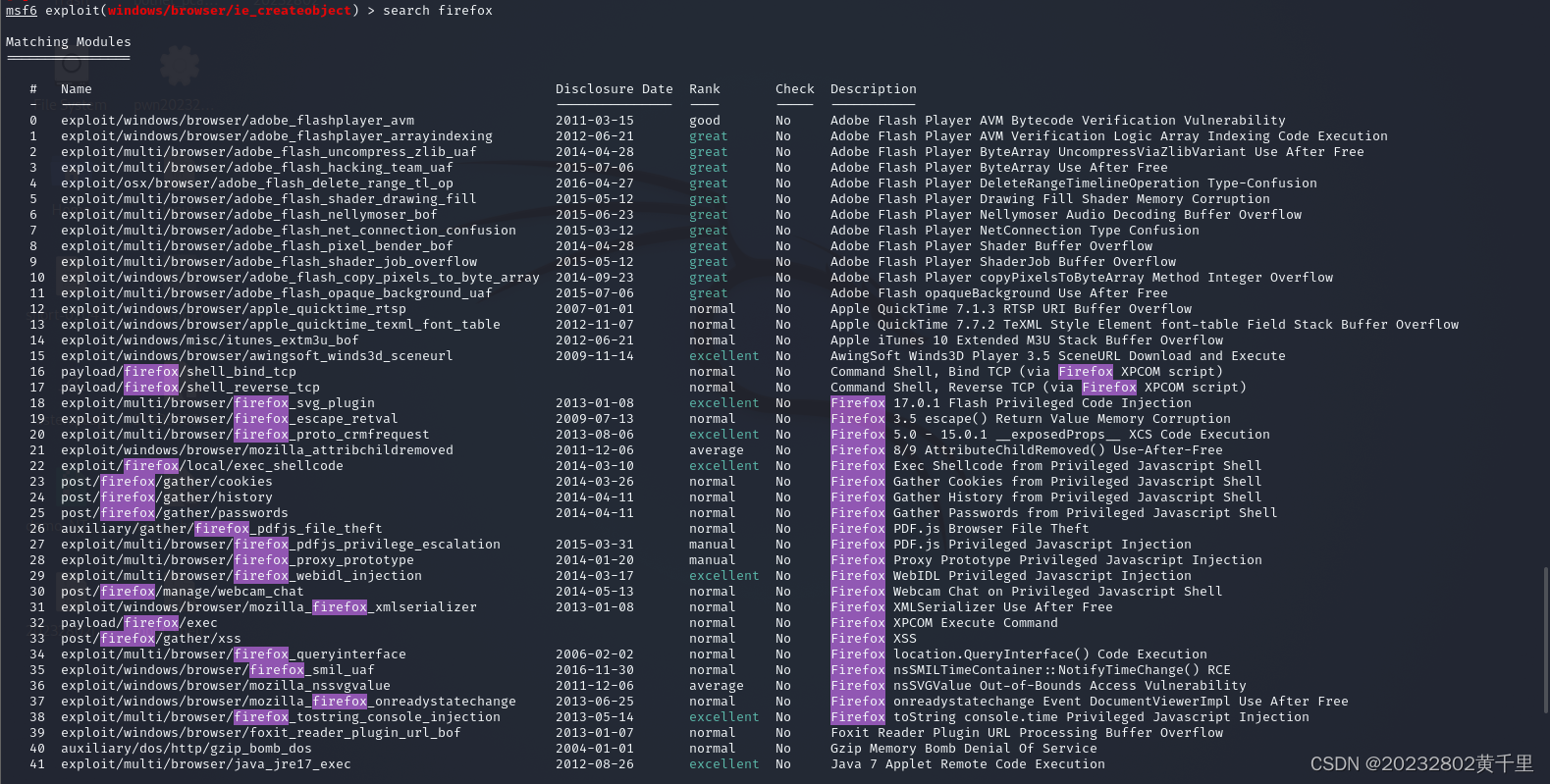Click disclosure date 2011-03-15
1550x784 pixels.
coord(595,121)
